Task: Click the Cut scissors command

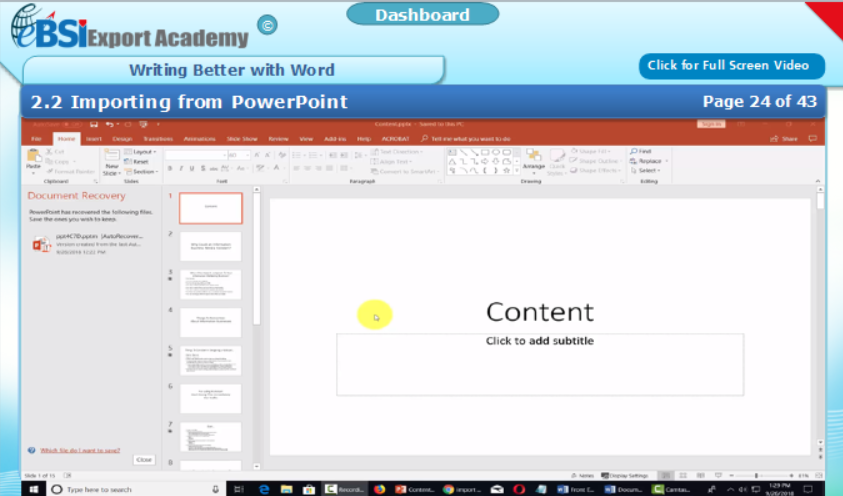Action: (55, 152)
